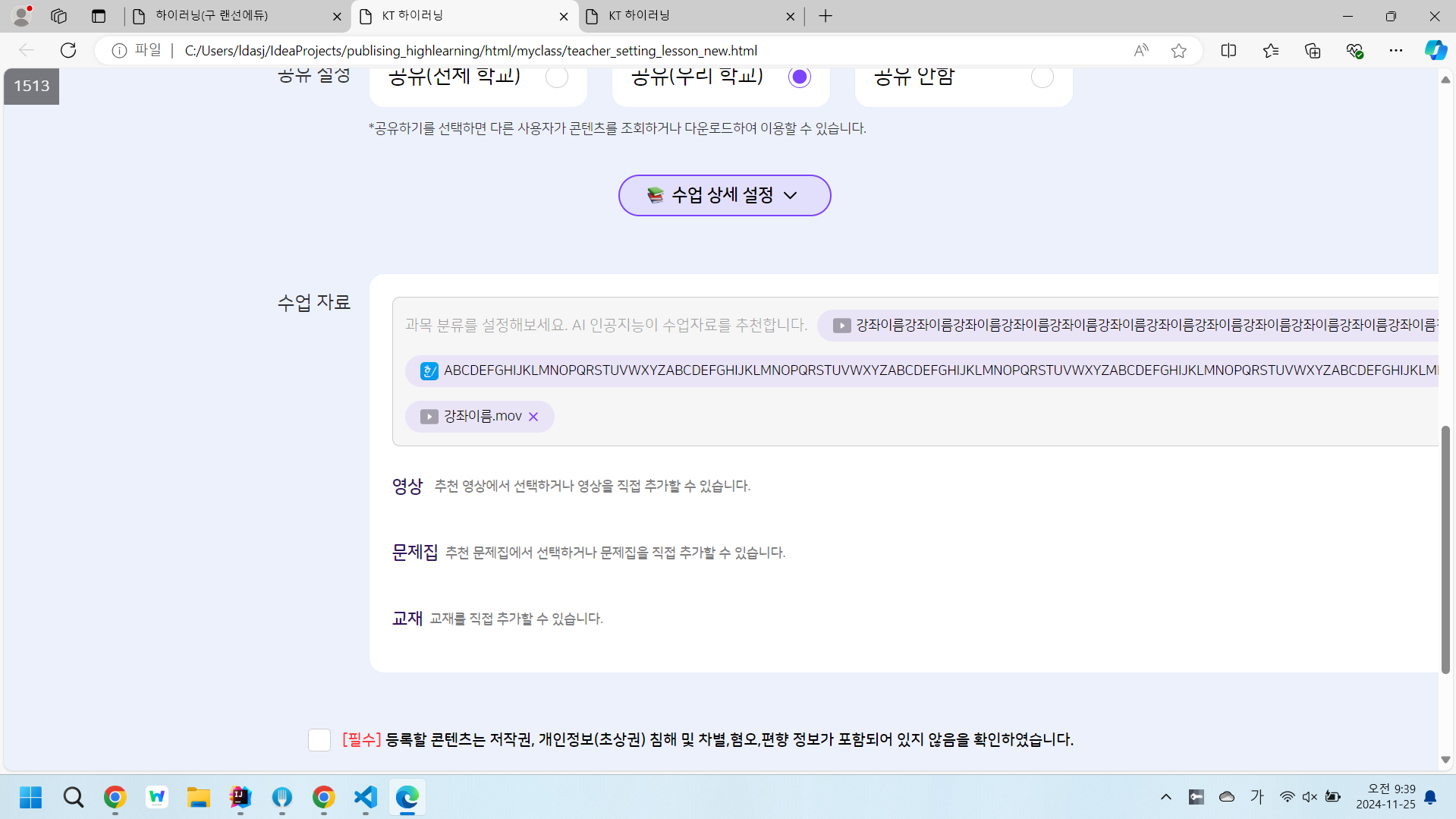The height and width of the screenshot is (819, 1456).
Task: Launch Visual Studio Code from taskbar
Action: [365, 797]
